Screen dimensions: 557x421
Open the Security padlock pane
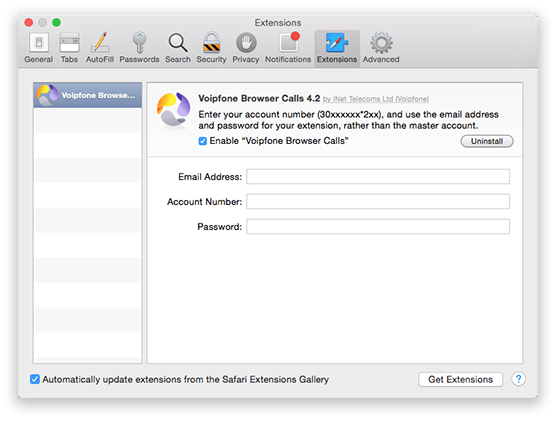(211, 48)
